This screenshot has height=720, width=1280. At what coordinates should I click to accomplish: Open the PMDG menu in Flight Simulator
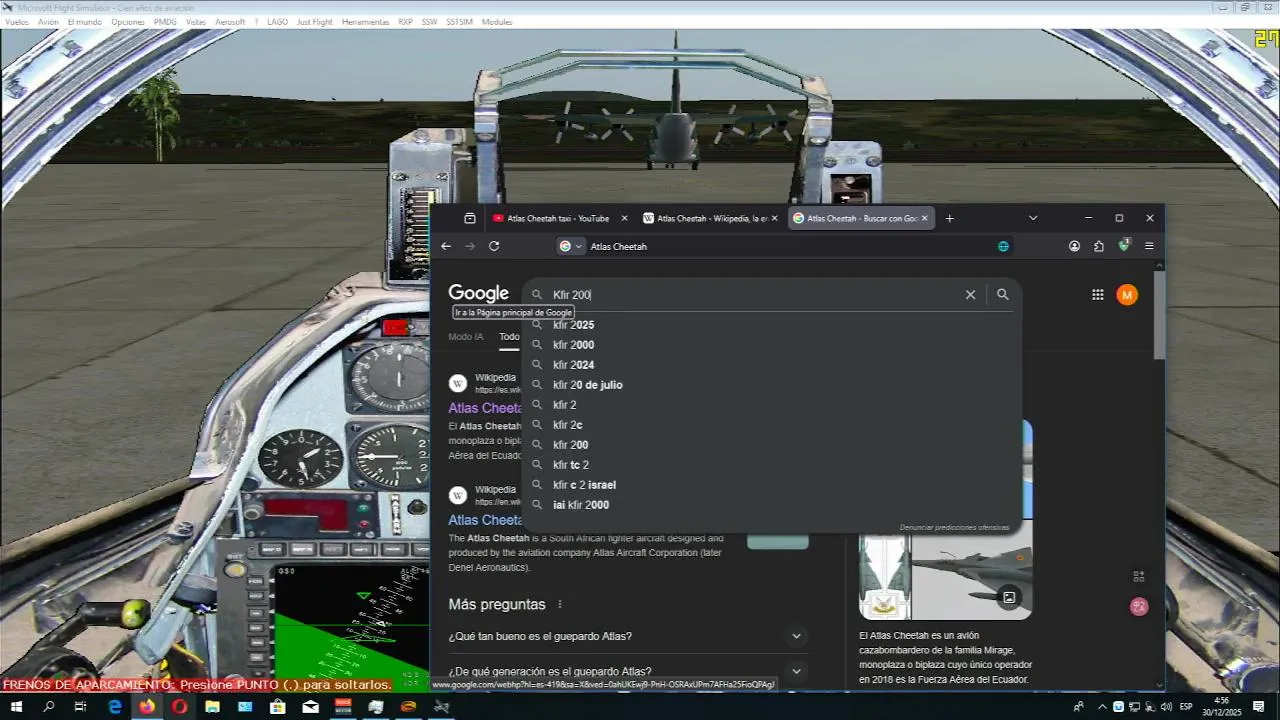pos(165,22)
